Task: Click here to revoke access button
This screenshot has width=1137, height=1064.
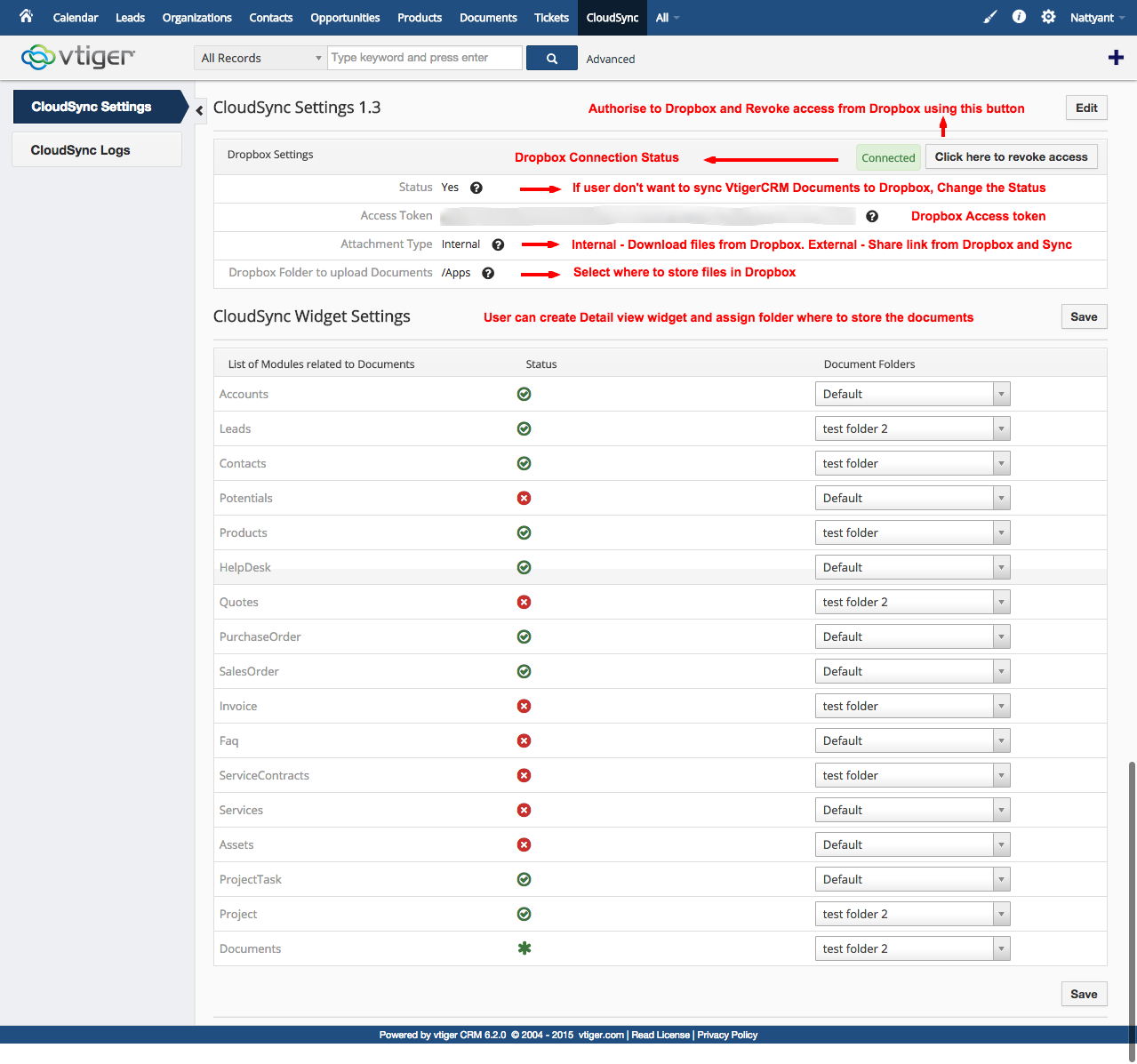Action: pos(1012,157)
